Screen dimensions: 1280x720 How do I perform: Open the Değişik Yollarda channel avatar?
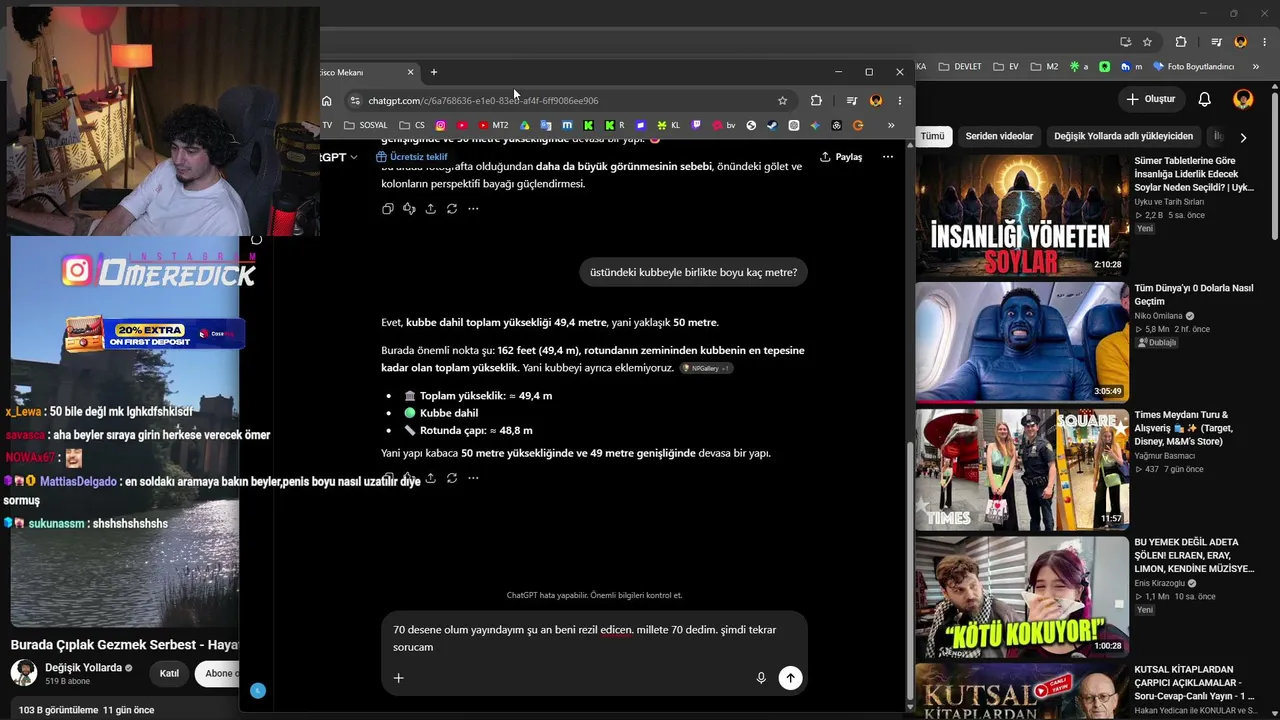(24, 673)
